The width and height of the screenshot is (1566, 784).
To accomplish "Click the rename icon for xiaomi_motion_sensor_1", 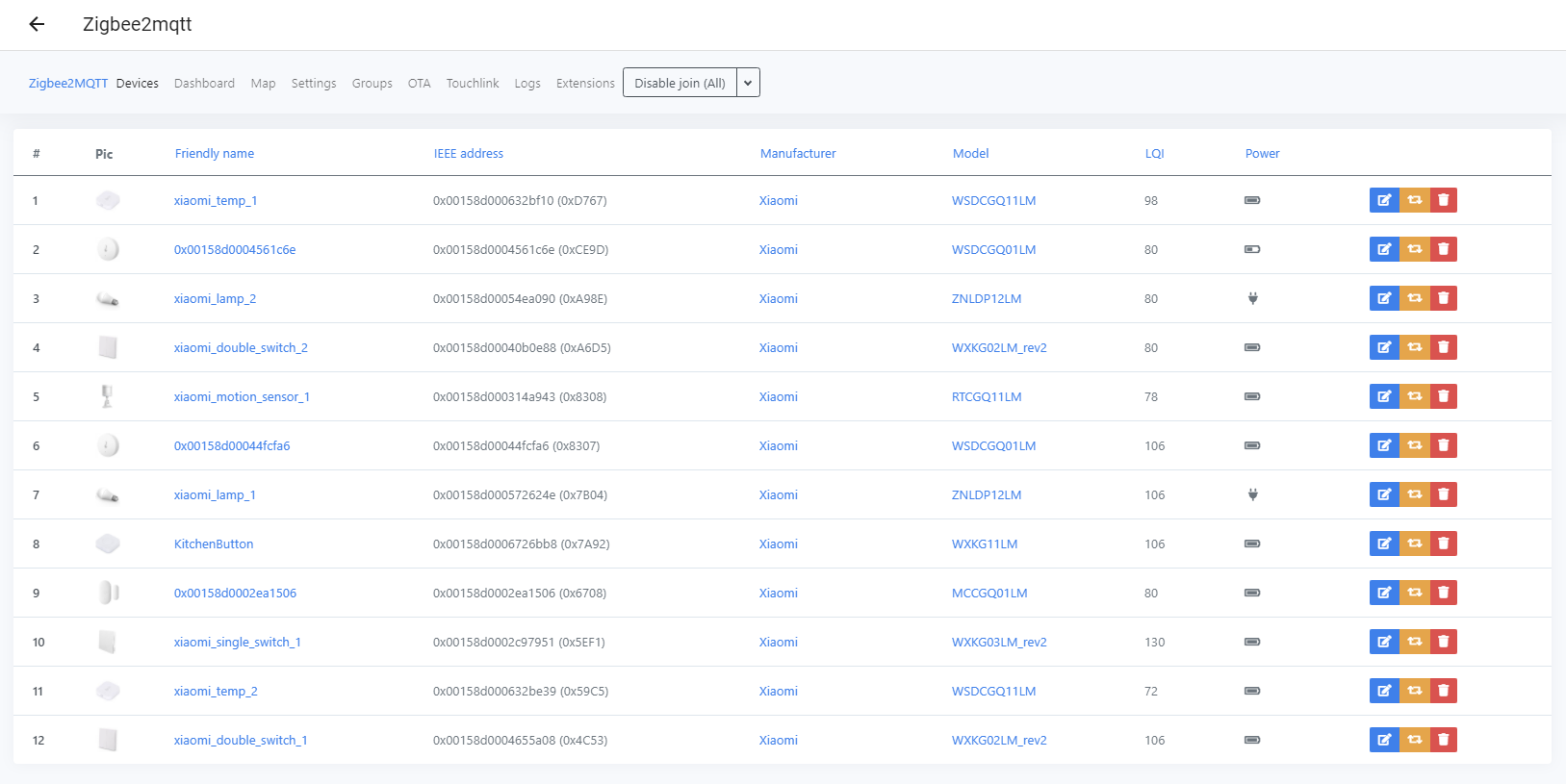I will 1384,396.
